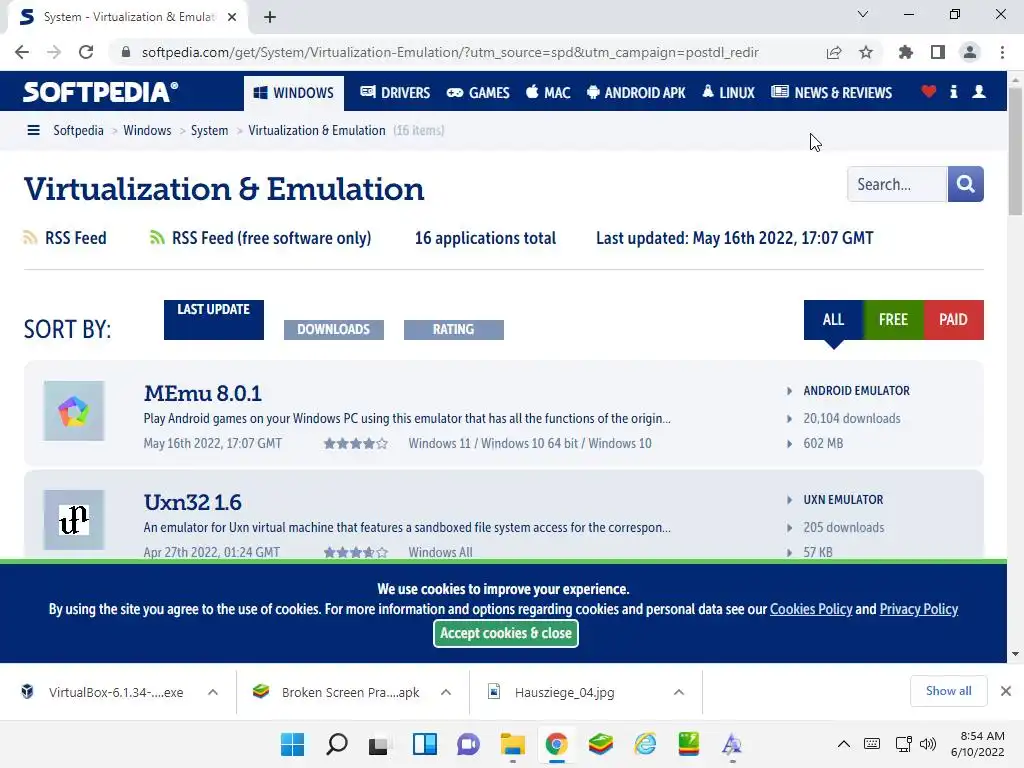
Task: Sort by LAST UPDATE
Action: (214, 319)
